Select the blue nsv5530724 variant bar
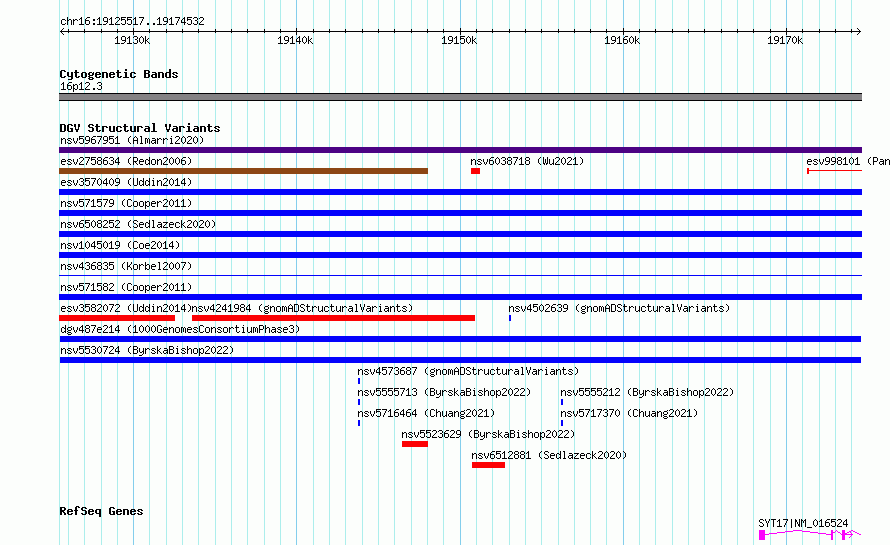The height and width of the screenshot is (545, 890). tap(460, 360)
